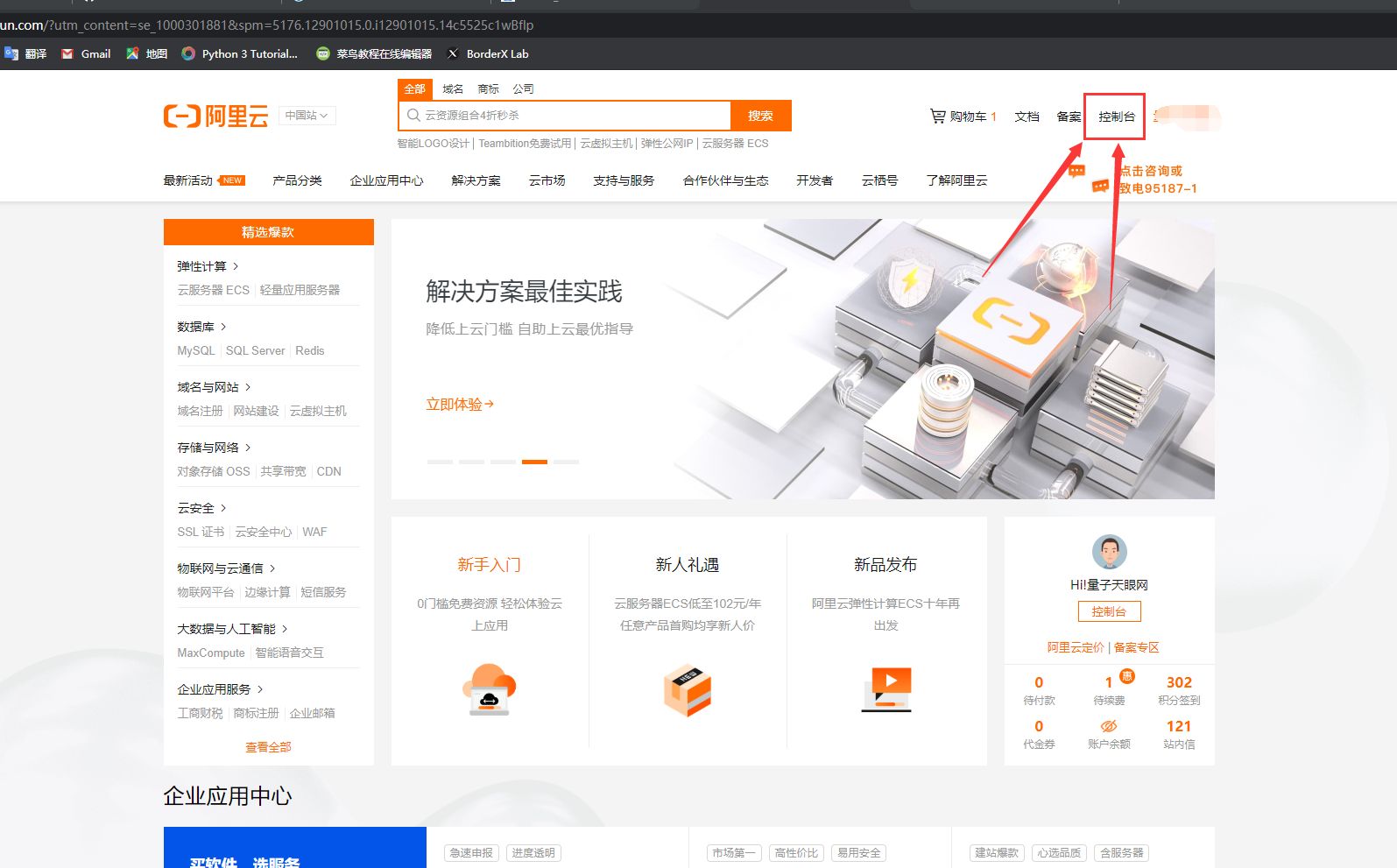The image size is (1397, 868).
Task: Click the Aliyun logo
Action: tap(215, 116)
